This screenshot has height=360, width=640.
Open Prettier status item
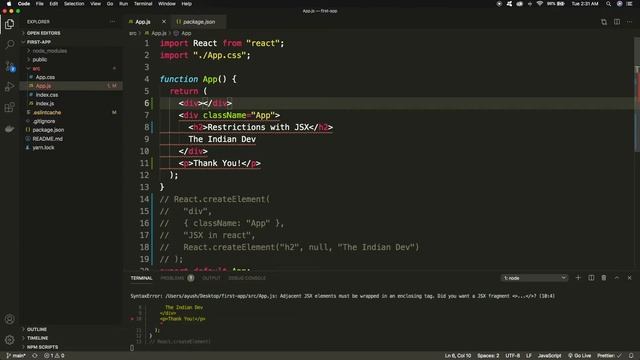click(x=609, y=356)
